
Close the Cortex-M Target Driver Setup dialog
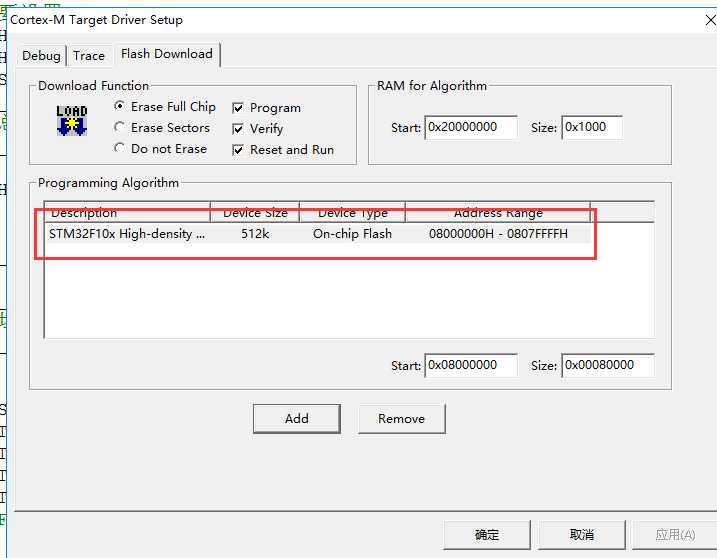711,20
